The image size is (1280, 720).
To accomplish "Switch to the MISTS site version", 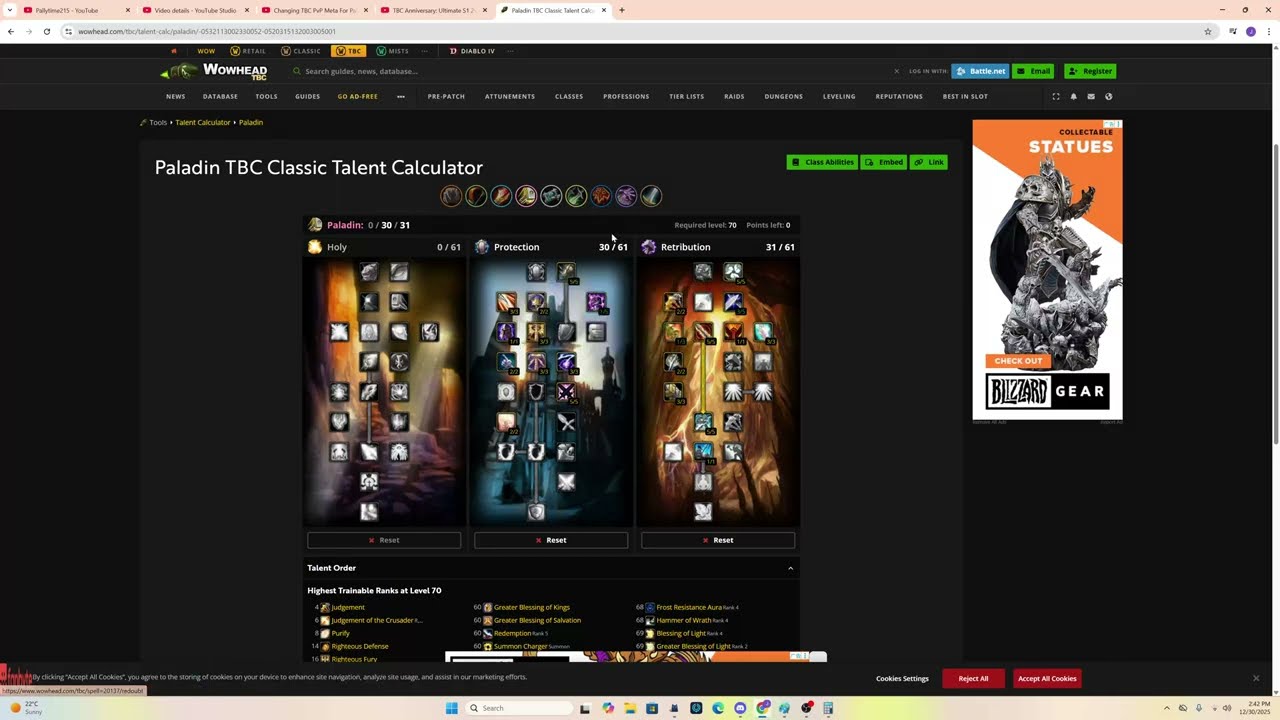I will click(x=393, y=51).
